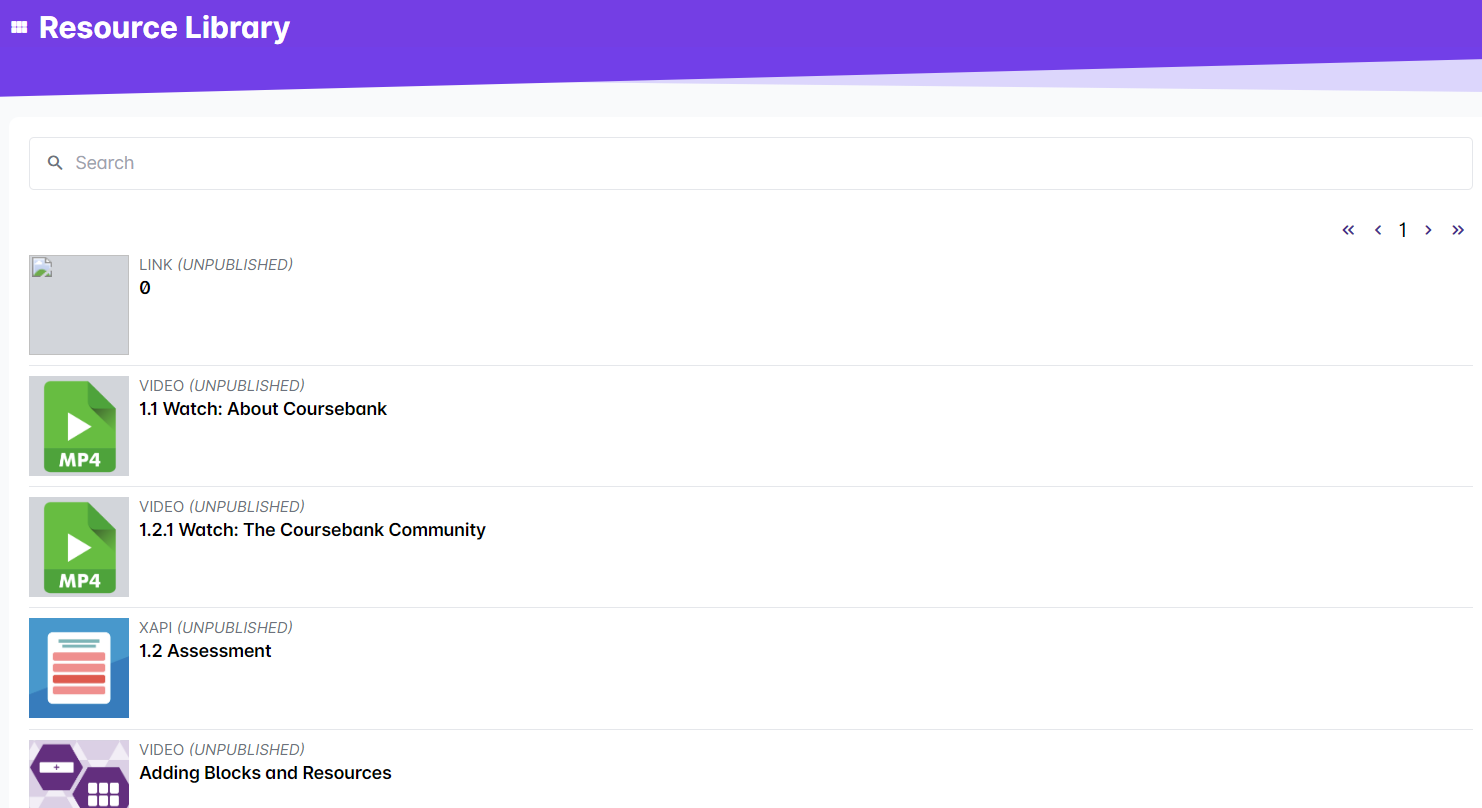The width and height of the screenshot is (1482, 808).
Task: Open the 1.2 Assessment xAPI thumbnail
Action: pyautogui.click(x=79, y=668)
